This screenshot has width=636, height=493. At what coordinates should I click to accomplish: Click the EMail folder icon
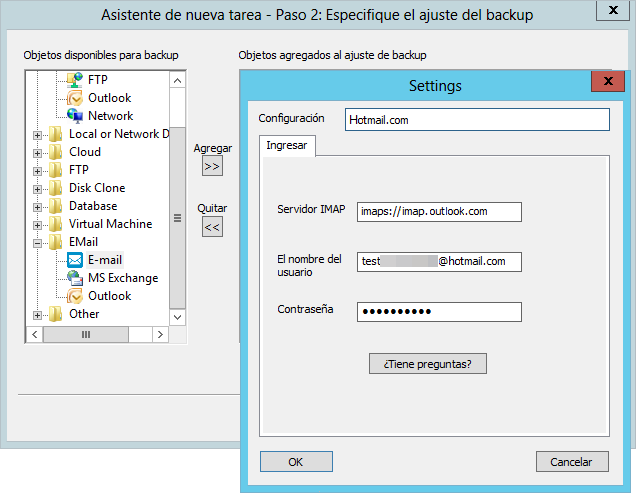click(56, 242)
